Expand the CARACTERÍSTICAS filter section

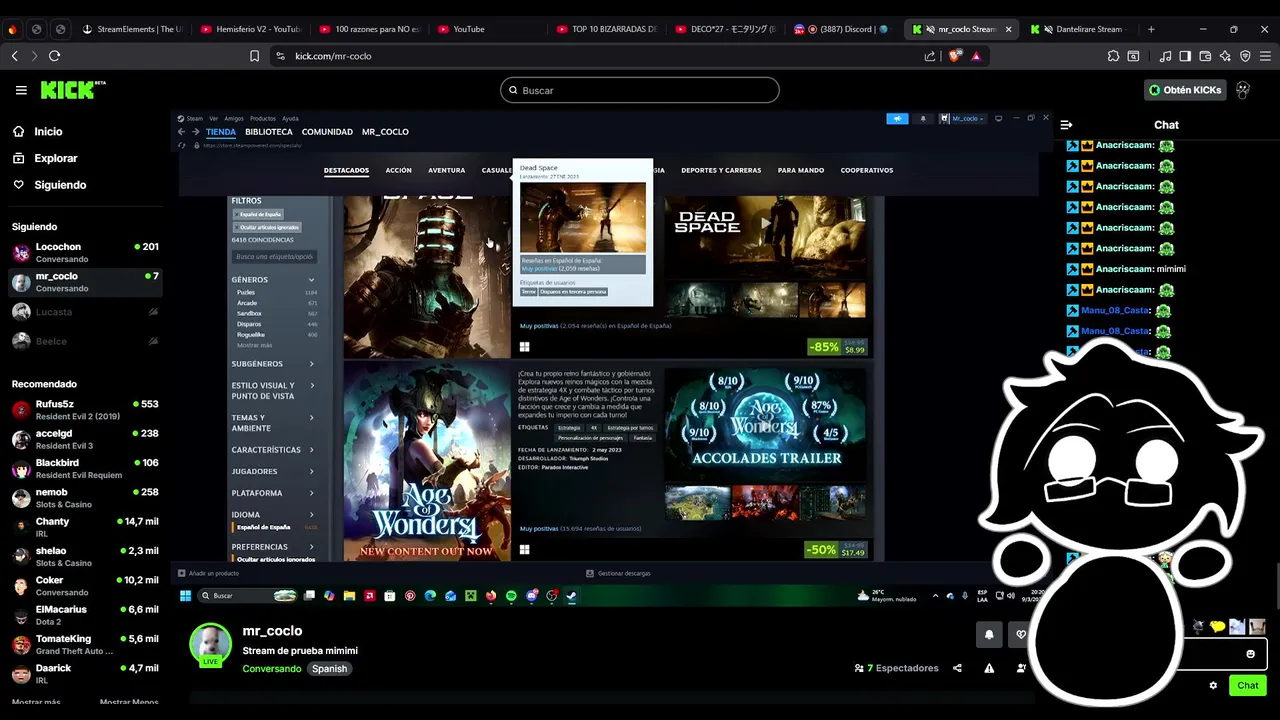click(x=273, y=450)
